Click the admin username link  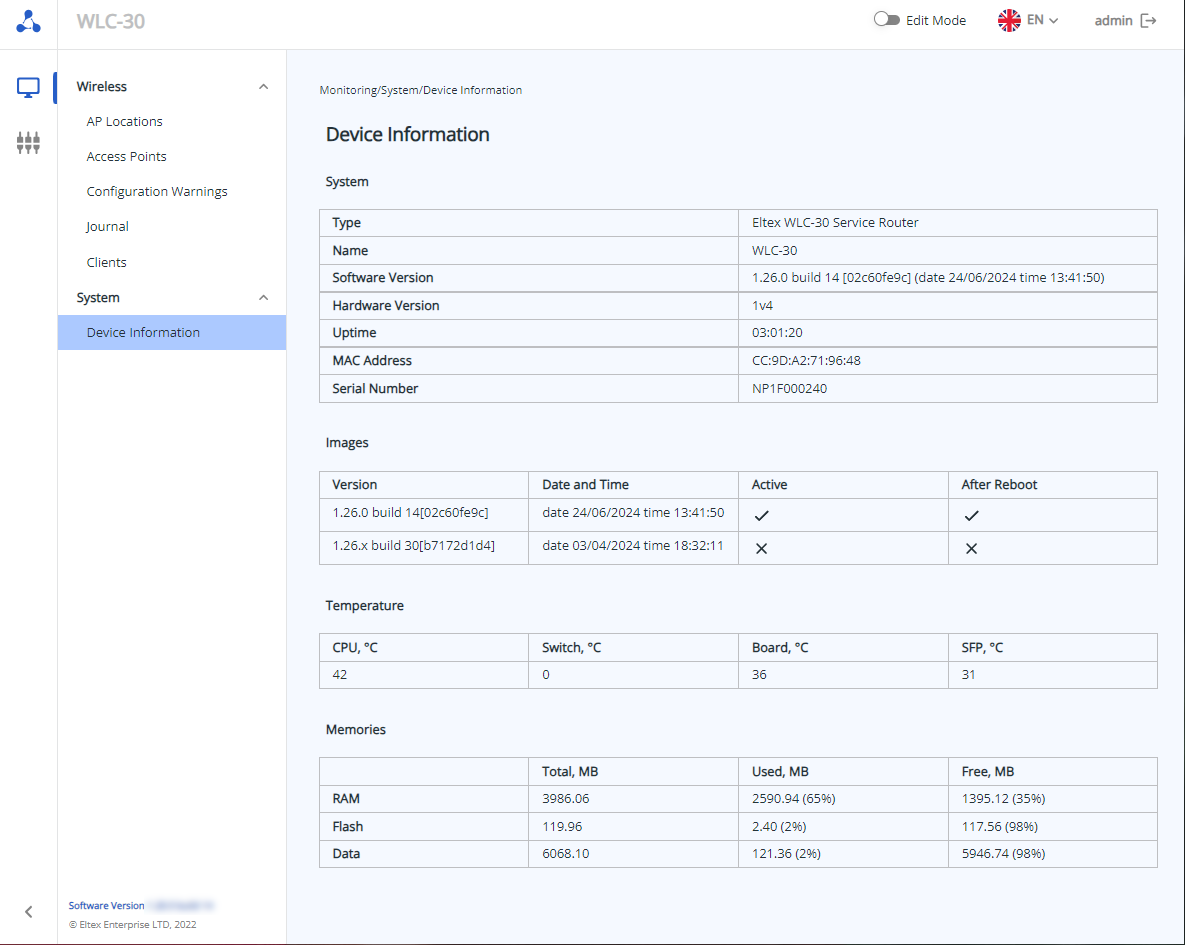click(x=1113, y=20)
